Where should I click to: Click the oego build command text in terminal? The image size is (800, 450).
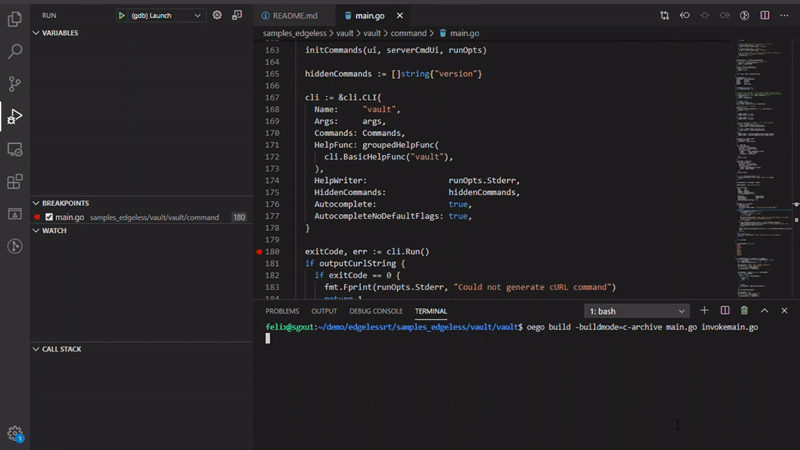coord(642,327)
